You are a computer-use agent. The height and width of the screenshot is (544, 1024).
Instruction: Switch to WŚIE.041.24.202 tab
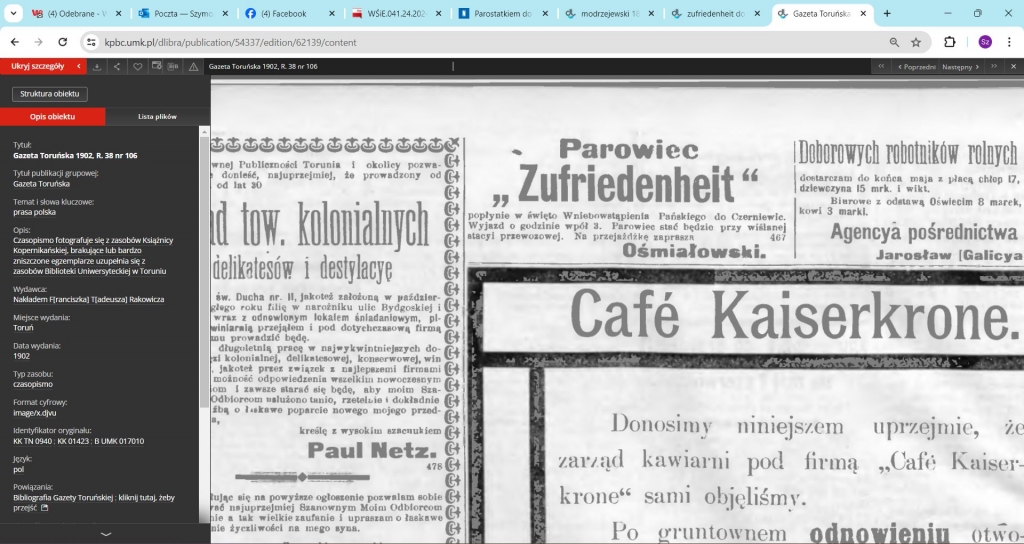tap(396, 13)
